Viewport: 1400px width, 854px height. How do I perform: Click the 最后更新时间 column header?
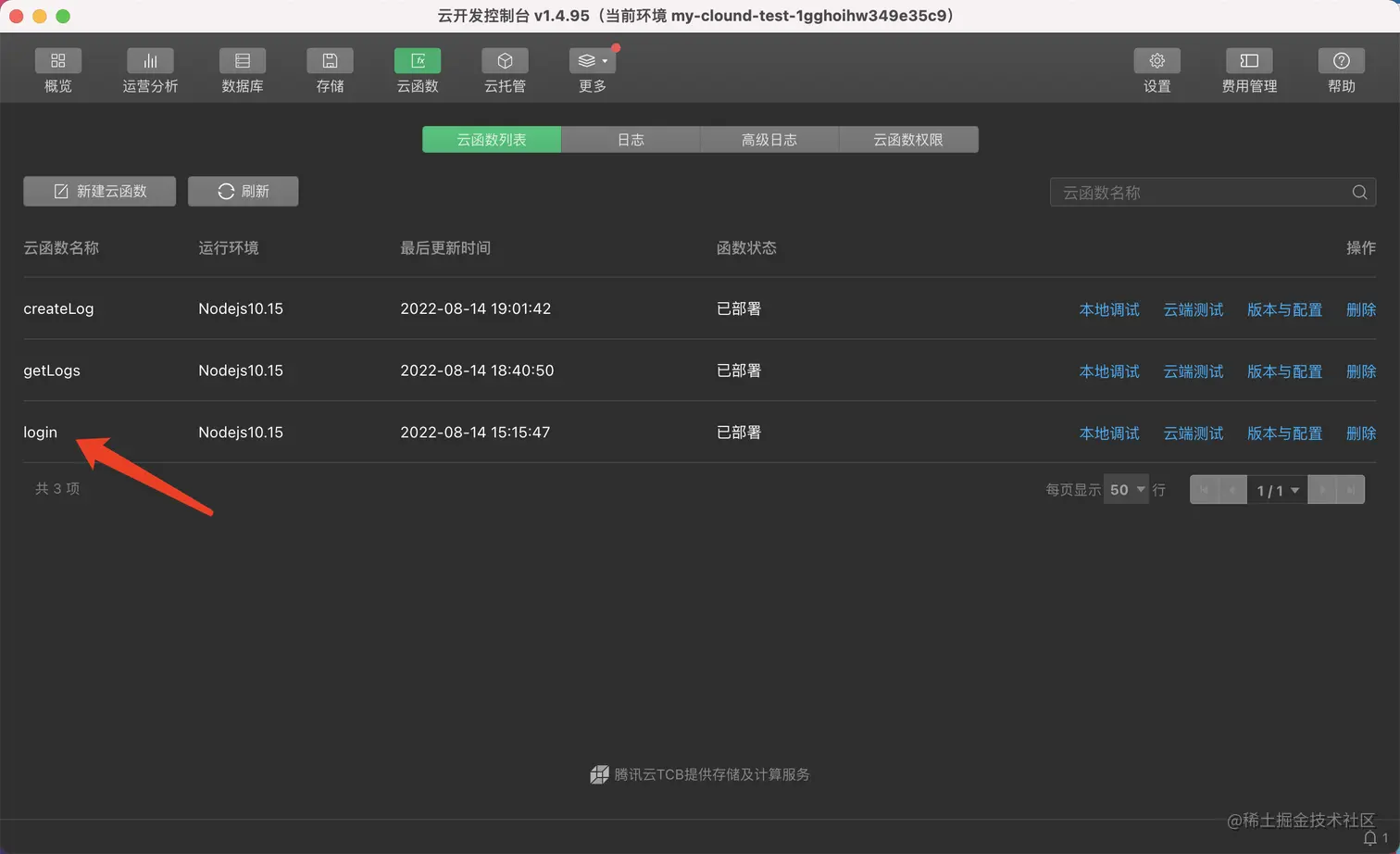[x=445, y=248]
